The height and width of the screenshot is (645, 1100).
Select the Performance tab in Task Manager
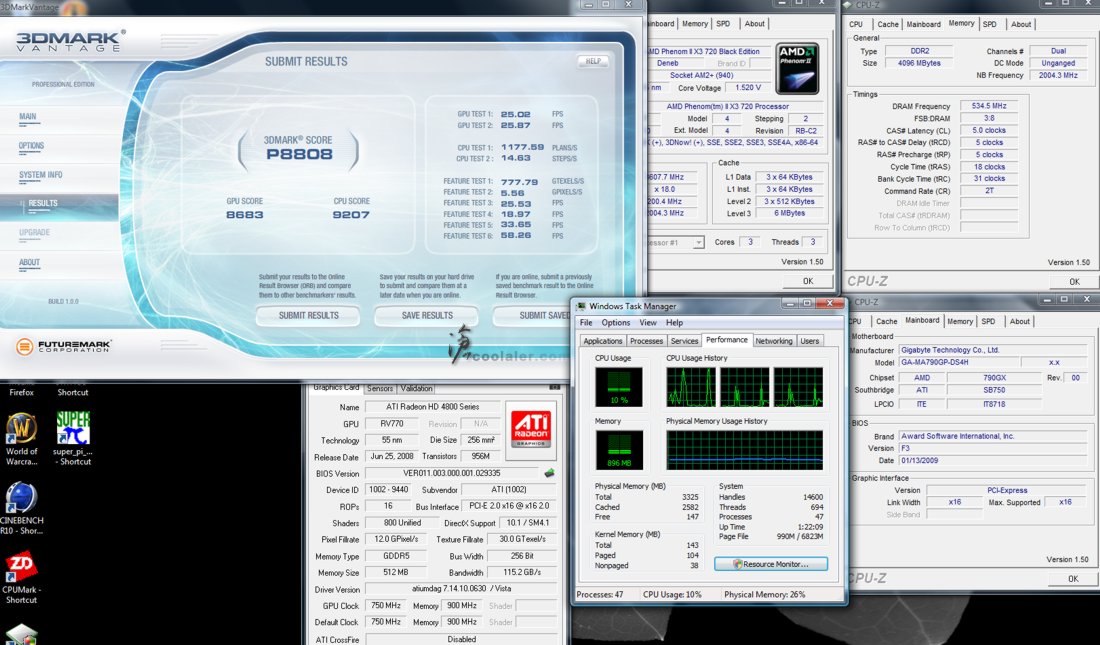click(x=727, y=340)
